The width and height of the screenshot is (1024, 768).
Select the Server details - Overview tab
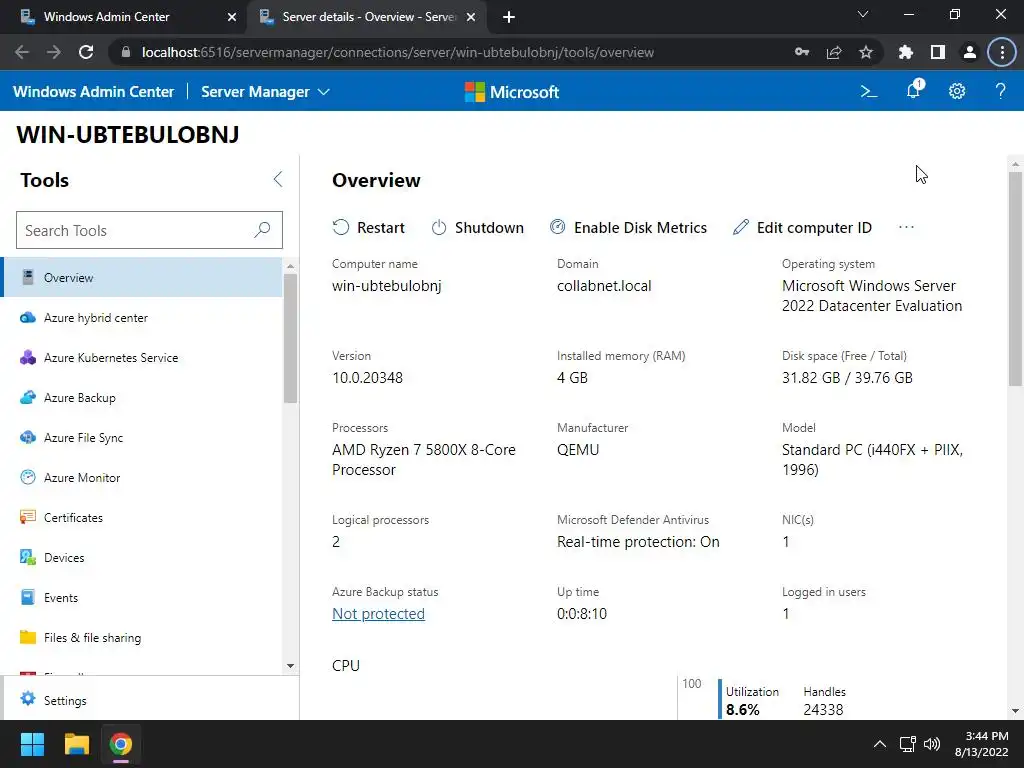[366, 17]
